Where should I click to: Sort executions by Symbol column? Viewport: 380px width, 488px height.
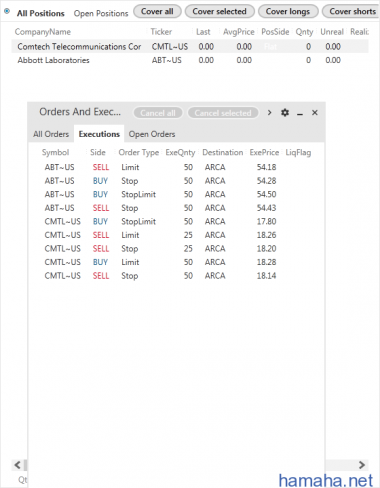[x=55, y=153]
